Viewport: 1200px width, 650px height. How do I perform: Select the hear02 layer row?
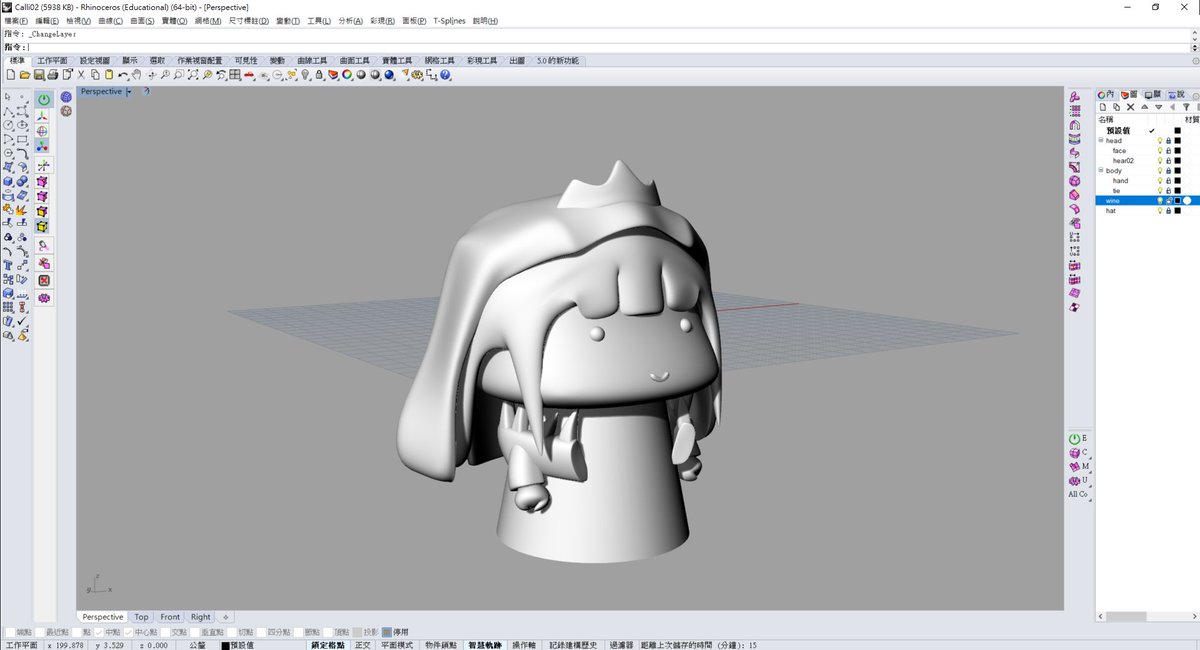click(x=1147, y=160)
